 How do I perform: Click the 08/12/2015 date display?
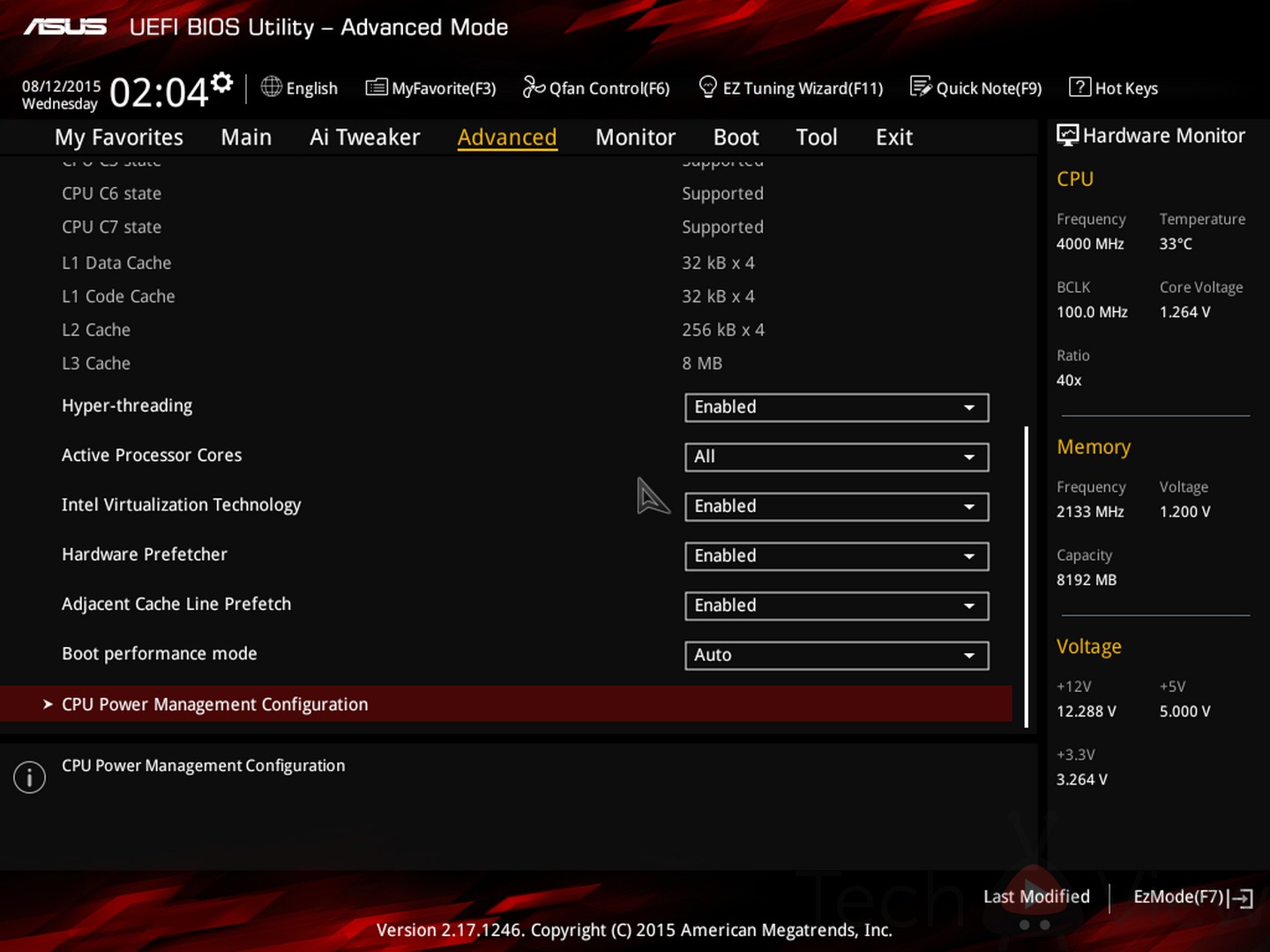(62, 86)
